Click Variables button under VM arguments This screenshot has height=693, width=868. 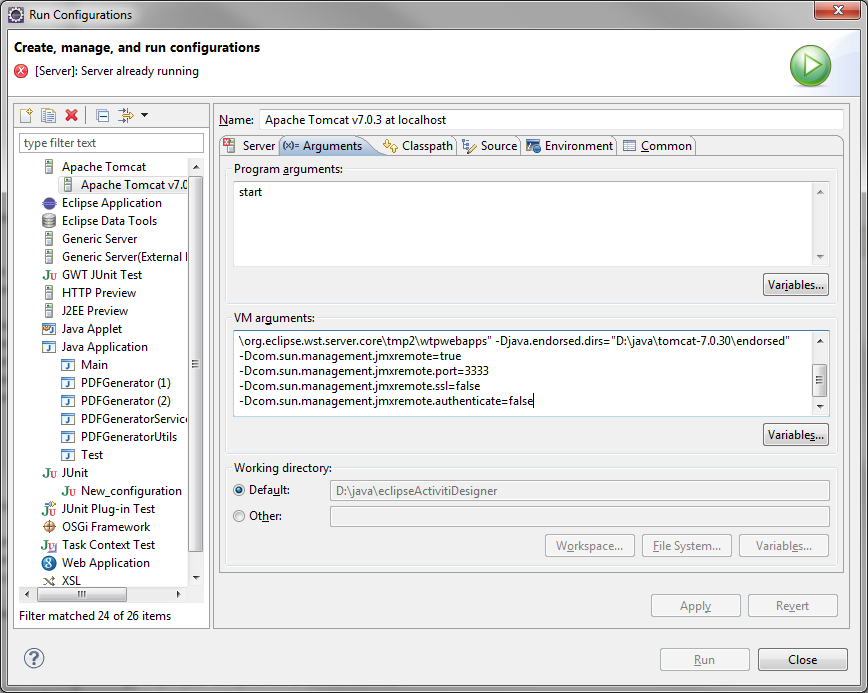(x=795, y=435)
